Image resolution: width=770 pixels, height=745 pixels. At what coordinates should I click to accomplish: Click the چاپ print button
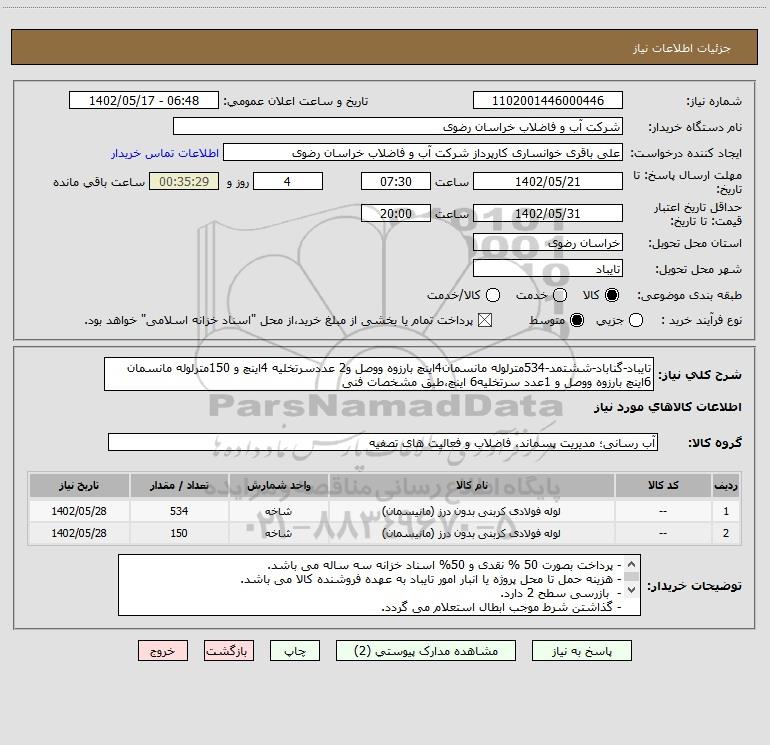[295, 651]
